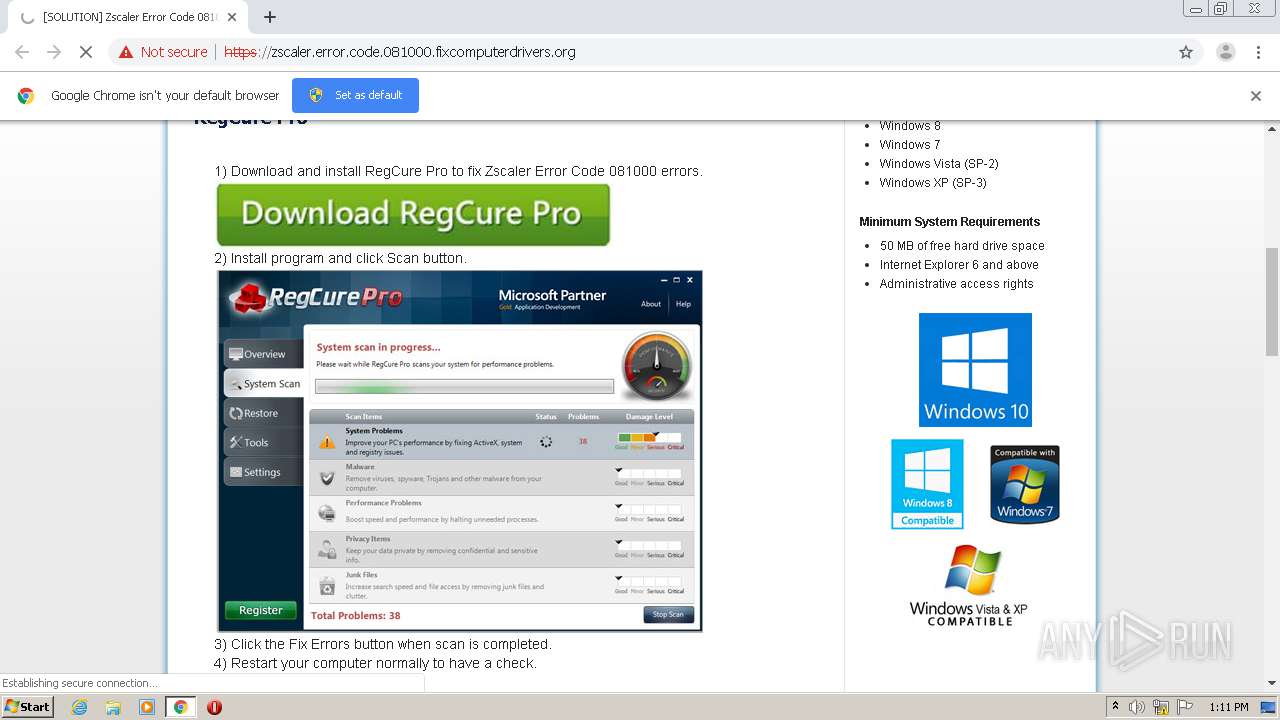Click the browser Forward arrow
The width and height of the screenshot is (1280, 720).
pyautogui.click(x=54, y=52)
